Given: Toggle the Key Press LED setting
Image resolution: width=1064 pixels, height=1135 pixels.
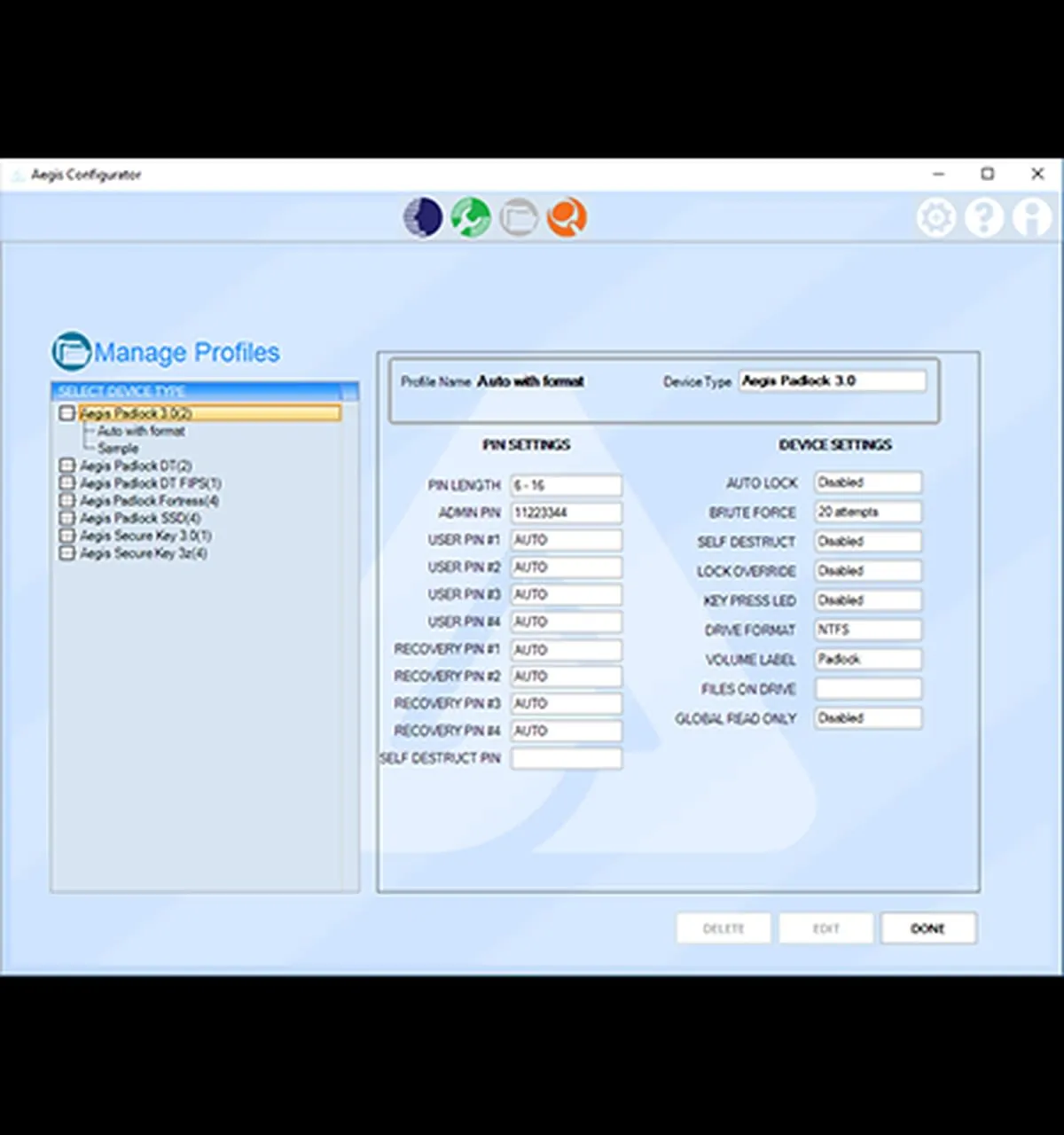Looking at the screenshot, I should 866,600.
